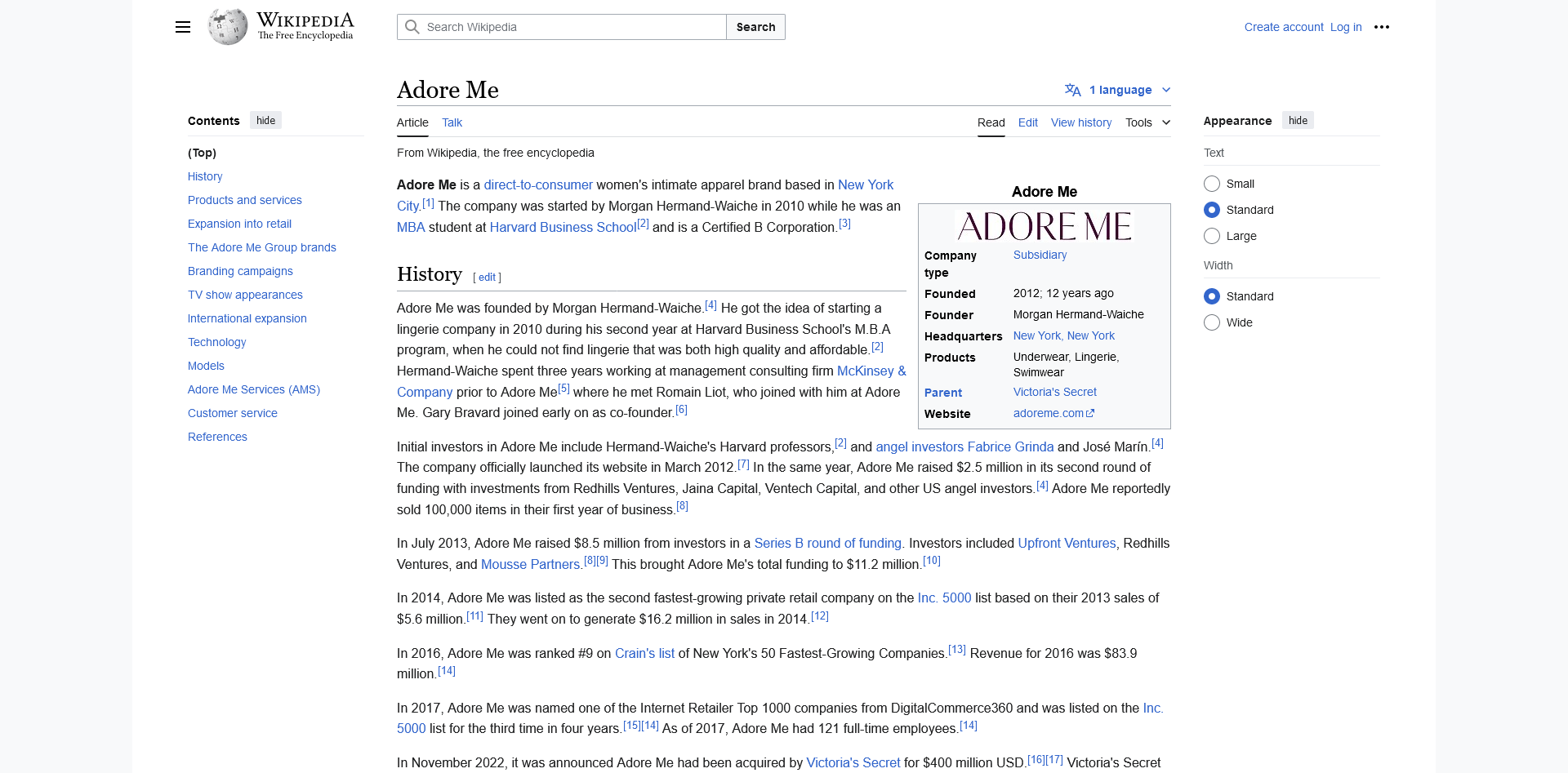Switch to the Talk tab

pyautogui.click(x=452, y=122)
